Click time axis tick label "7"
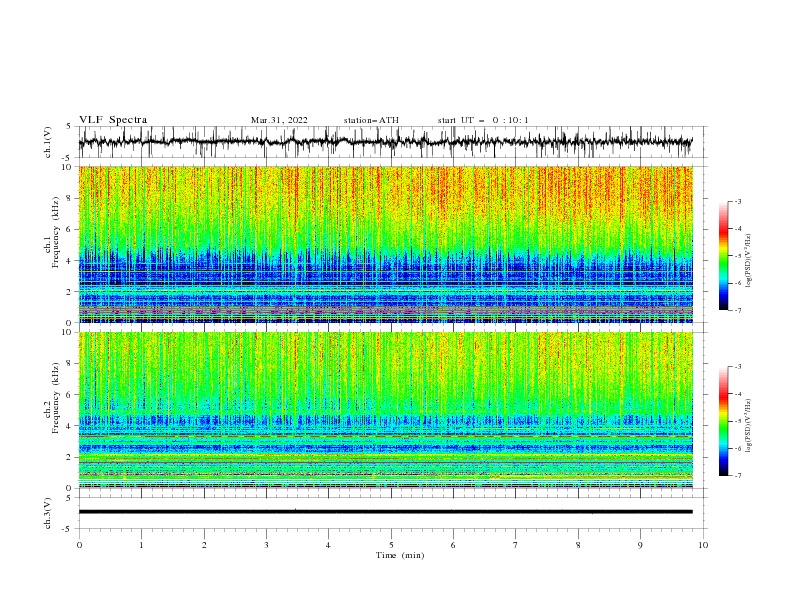Screen dimensions: 792x612 [516, 545]
